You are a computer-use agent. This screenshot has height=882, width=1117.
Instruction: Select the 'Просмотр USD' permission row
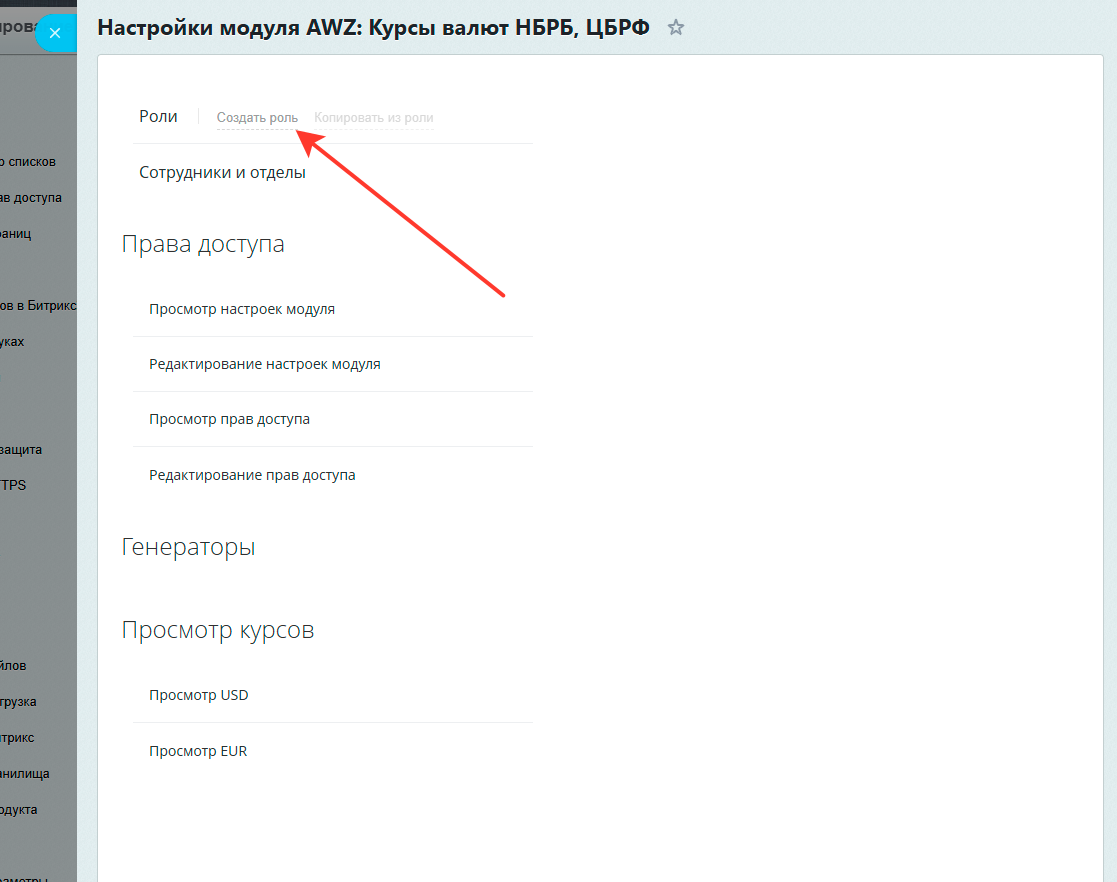click(198, 695)
